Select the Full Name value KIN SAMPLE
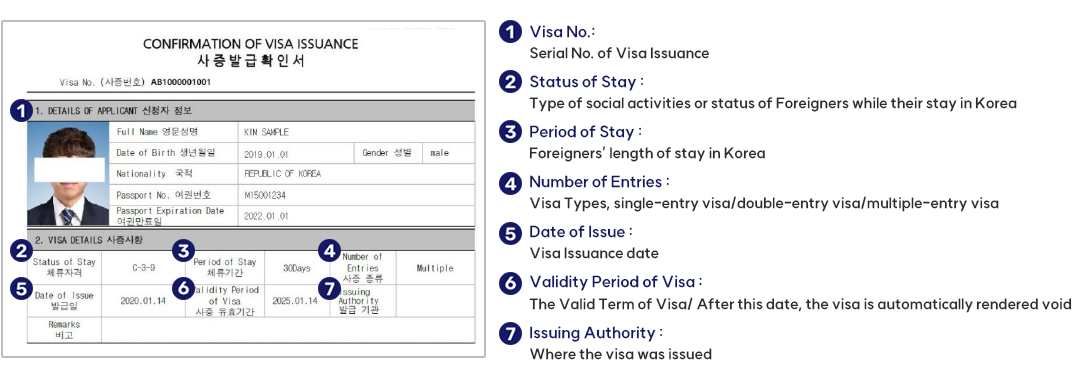The height and width of the screenshot is (380, 1073). tap(266, 131)
